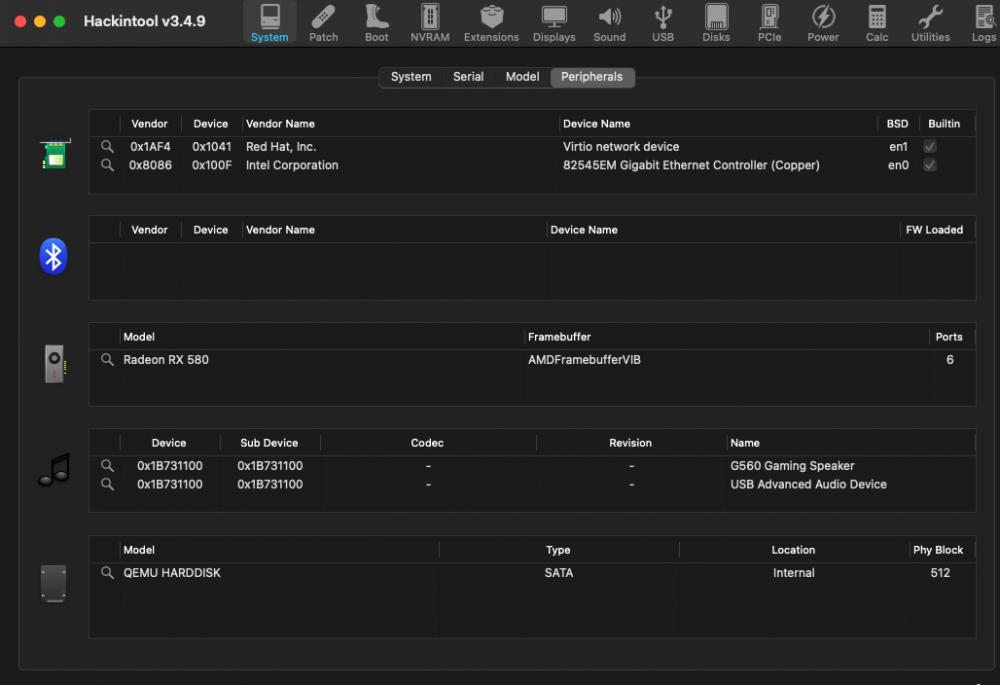Image resolution: width=1000 pixels, height=685 pixels.
Task: Click device ID 0x100F cell
Action: 212,165
